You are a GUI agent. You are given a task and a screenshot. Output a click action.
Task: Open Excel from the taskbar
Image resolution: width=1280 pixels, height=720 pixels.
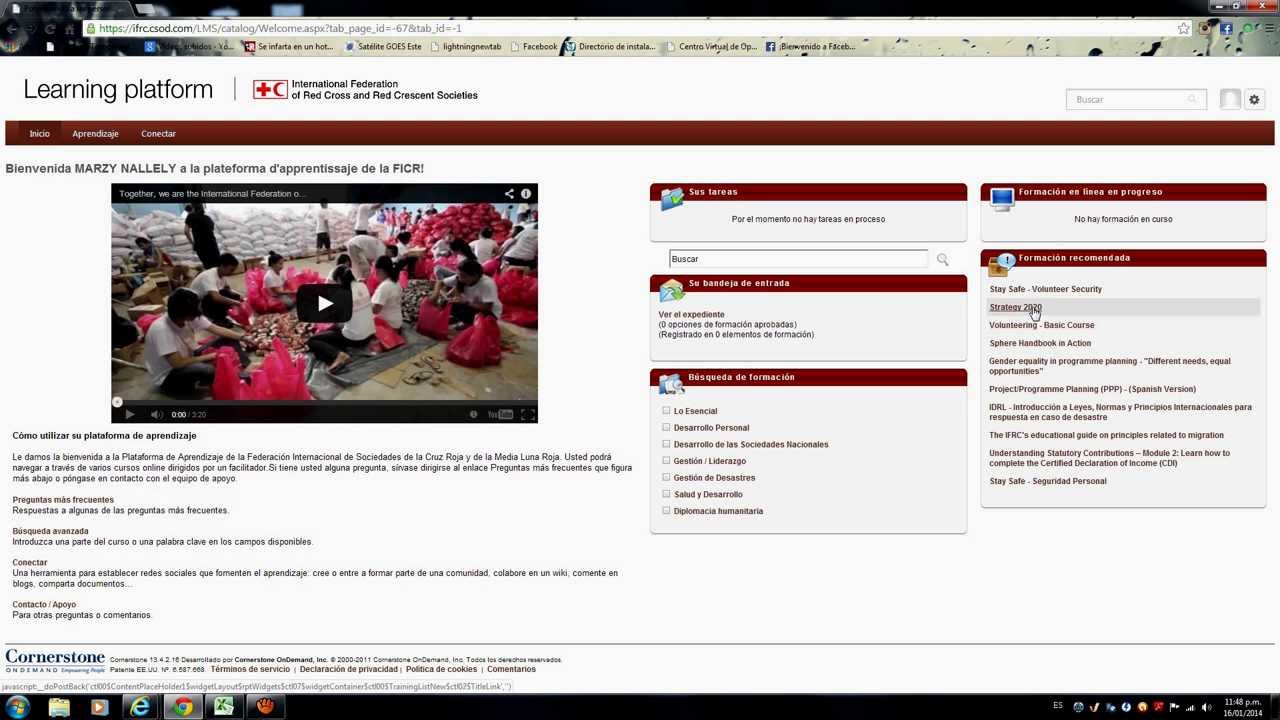[x=224, y=707]
